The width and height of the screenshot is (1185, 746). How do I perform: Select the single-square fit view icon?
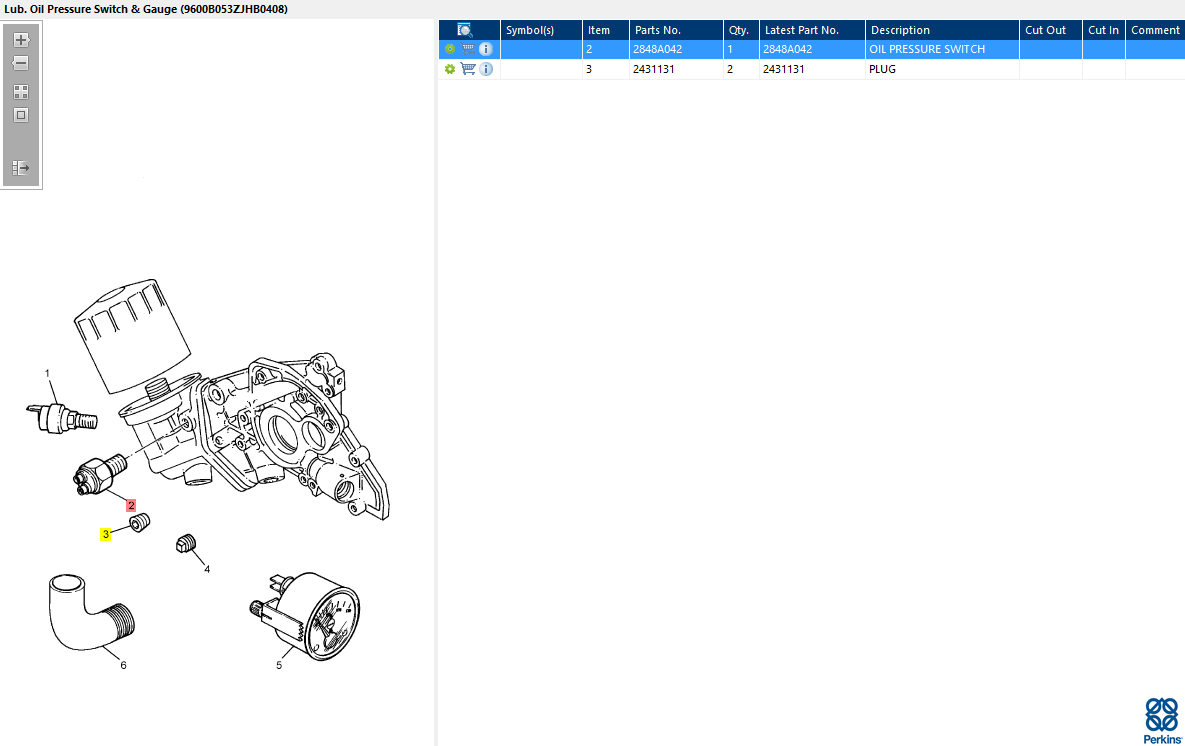click(21, 116)
